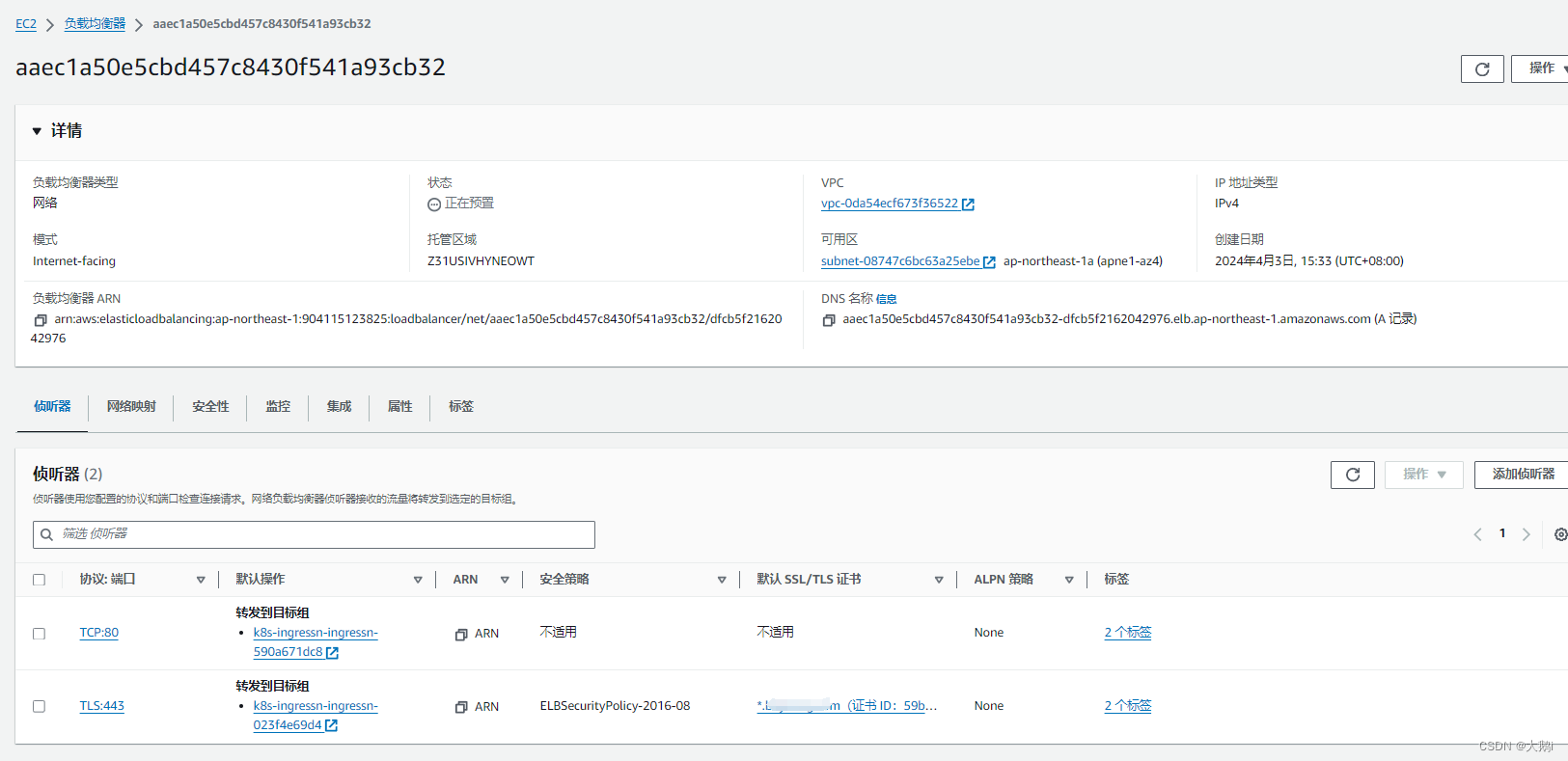Open external icon for target group 590a671dc8
1568x761 pixels.
click(332, 653)
